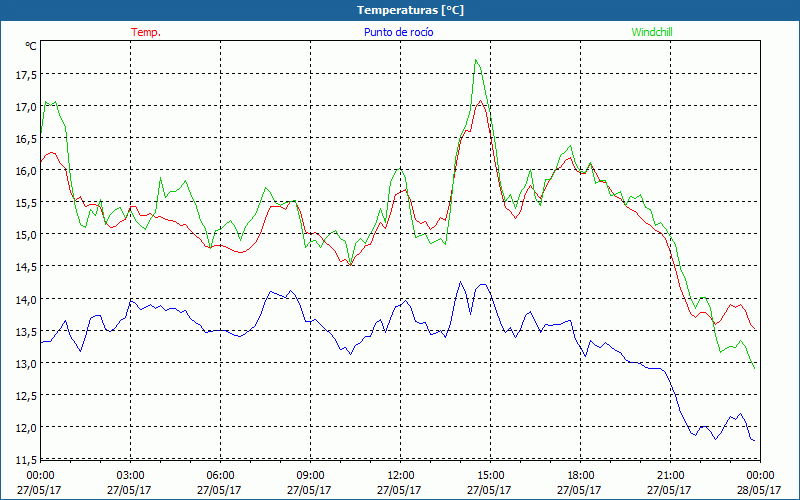800x500 pixels.
Task: Click the "09:00" time axis label
Action: click(x=309, y=475)
